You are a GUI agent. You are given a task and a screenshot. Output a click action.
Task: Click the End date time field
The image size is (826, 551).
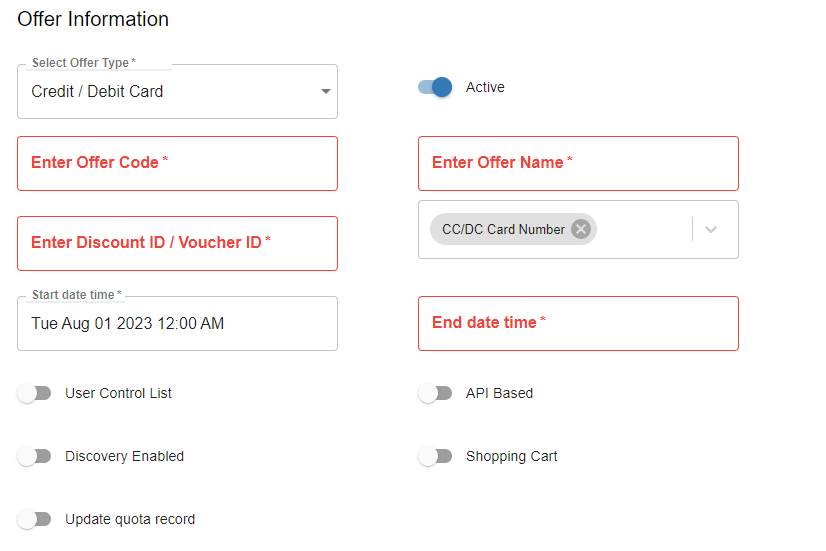[x=578, y=323]
